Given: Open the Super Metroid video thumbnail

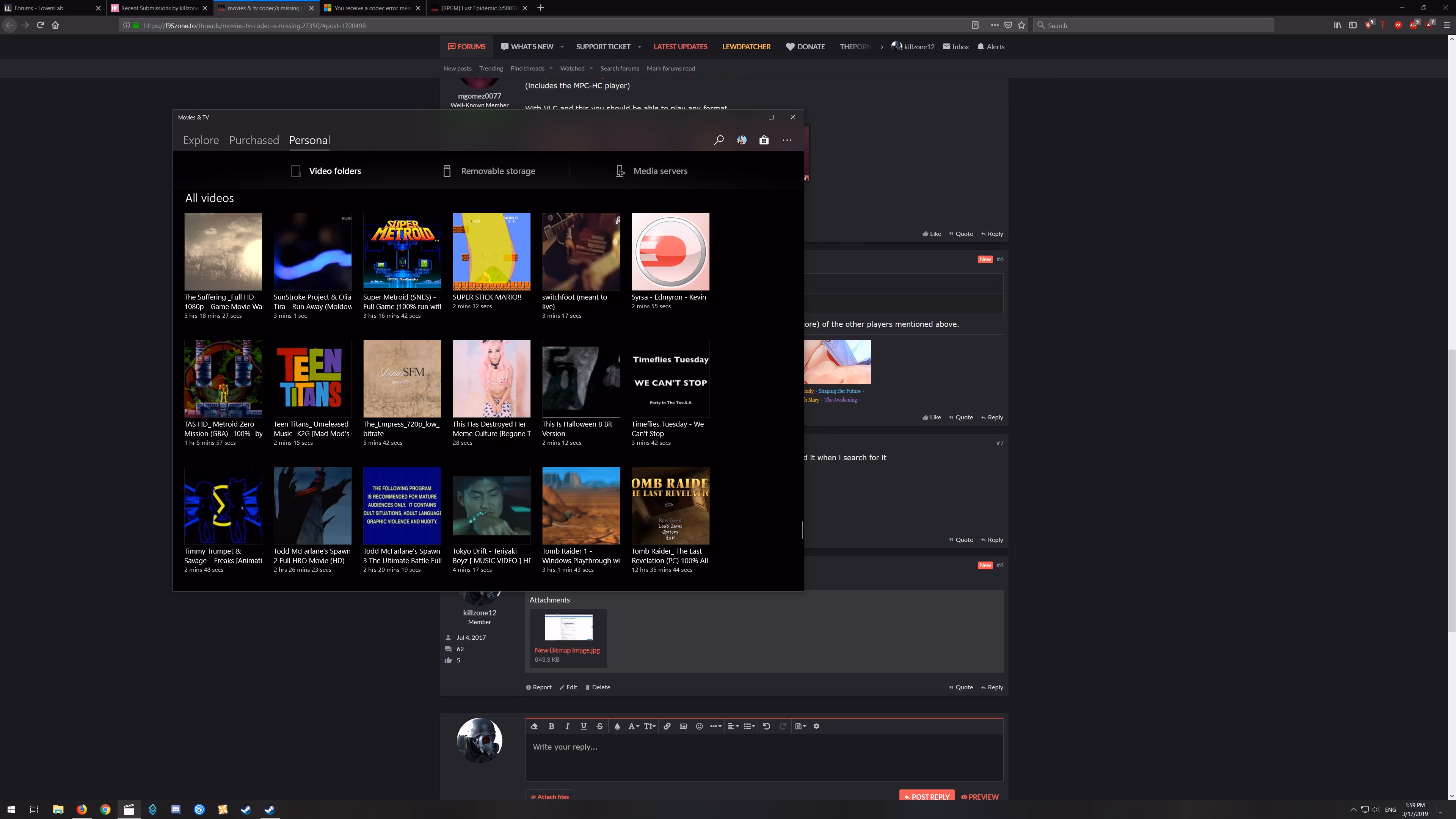Looking at the screenshot, I should pyautogui.click(x=402, y=251).
